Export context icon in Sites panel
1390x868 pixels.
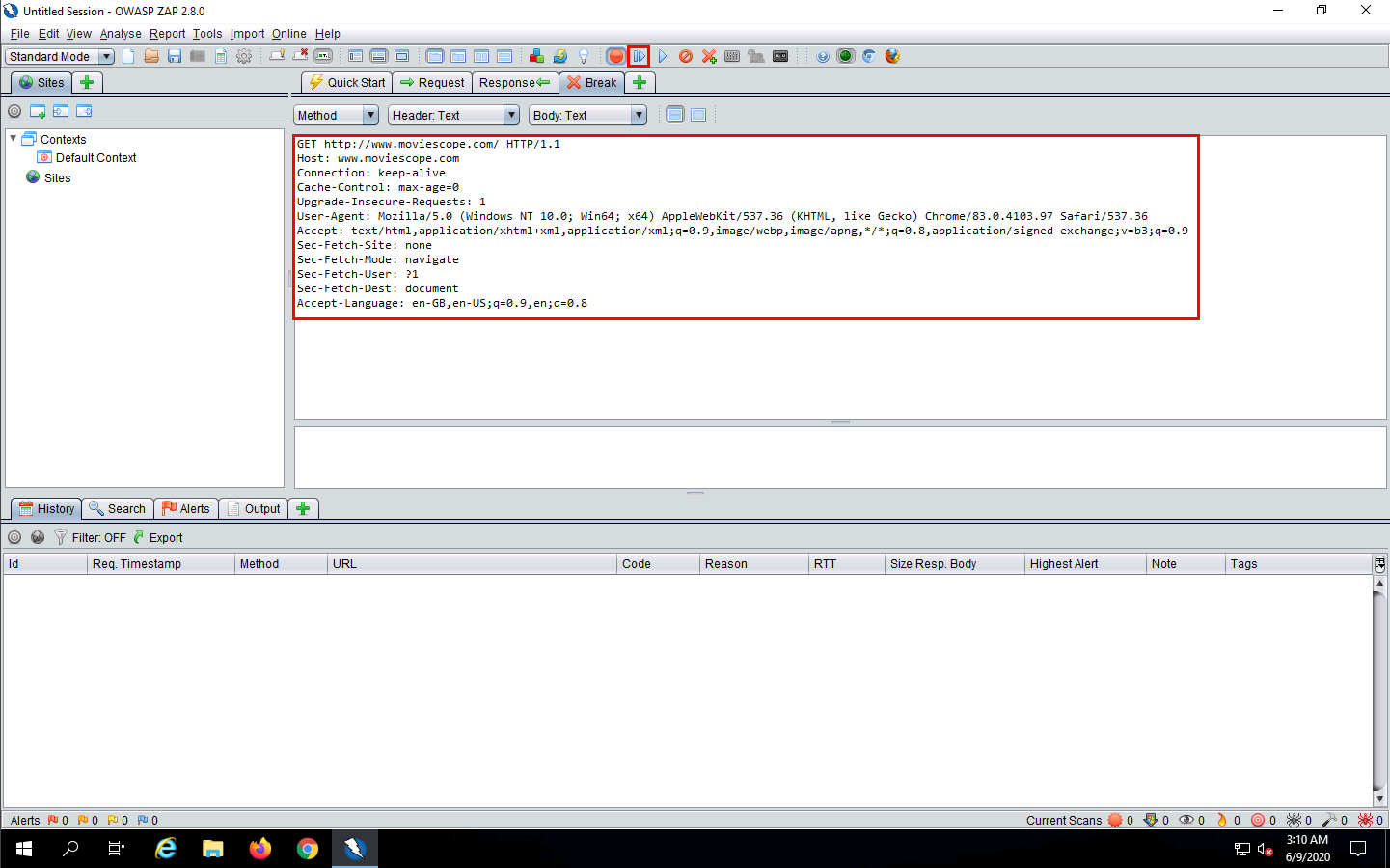[x=84, y=111]
